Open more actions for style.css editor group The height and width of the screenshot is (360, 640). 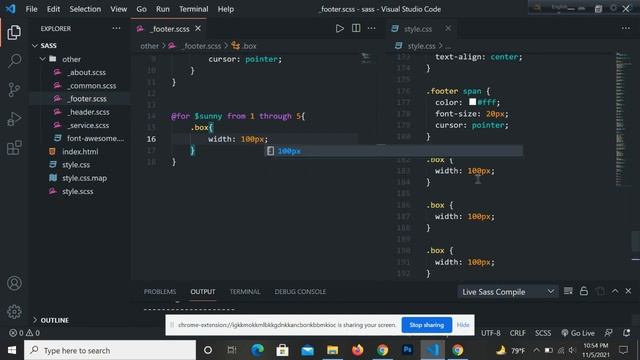[626, 29]
